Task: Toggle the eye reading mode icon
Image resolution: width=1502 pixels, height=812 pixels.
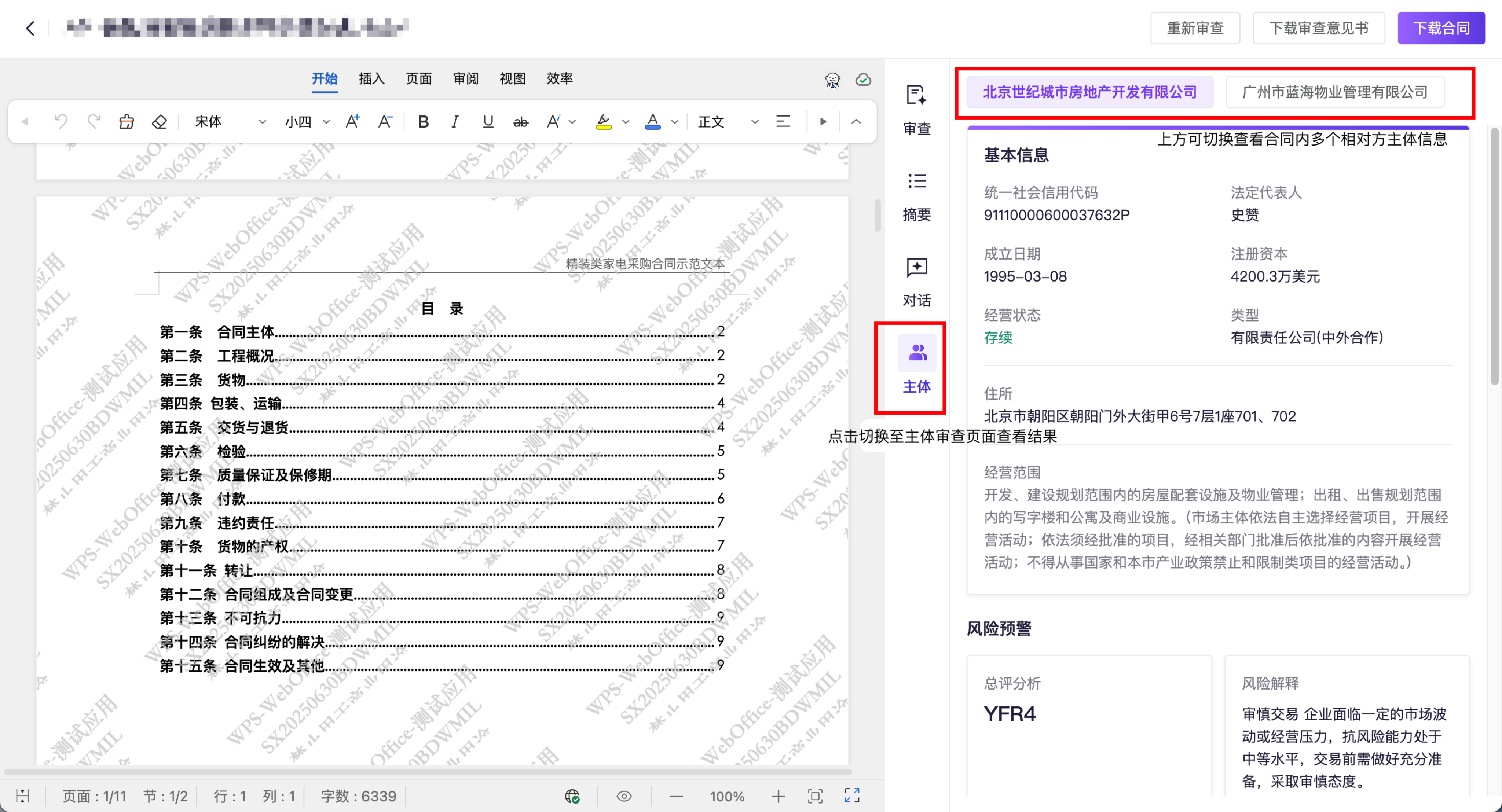Action: click(624, 796)
